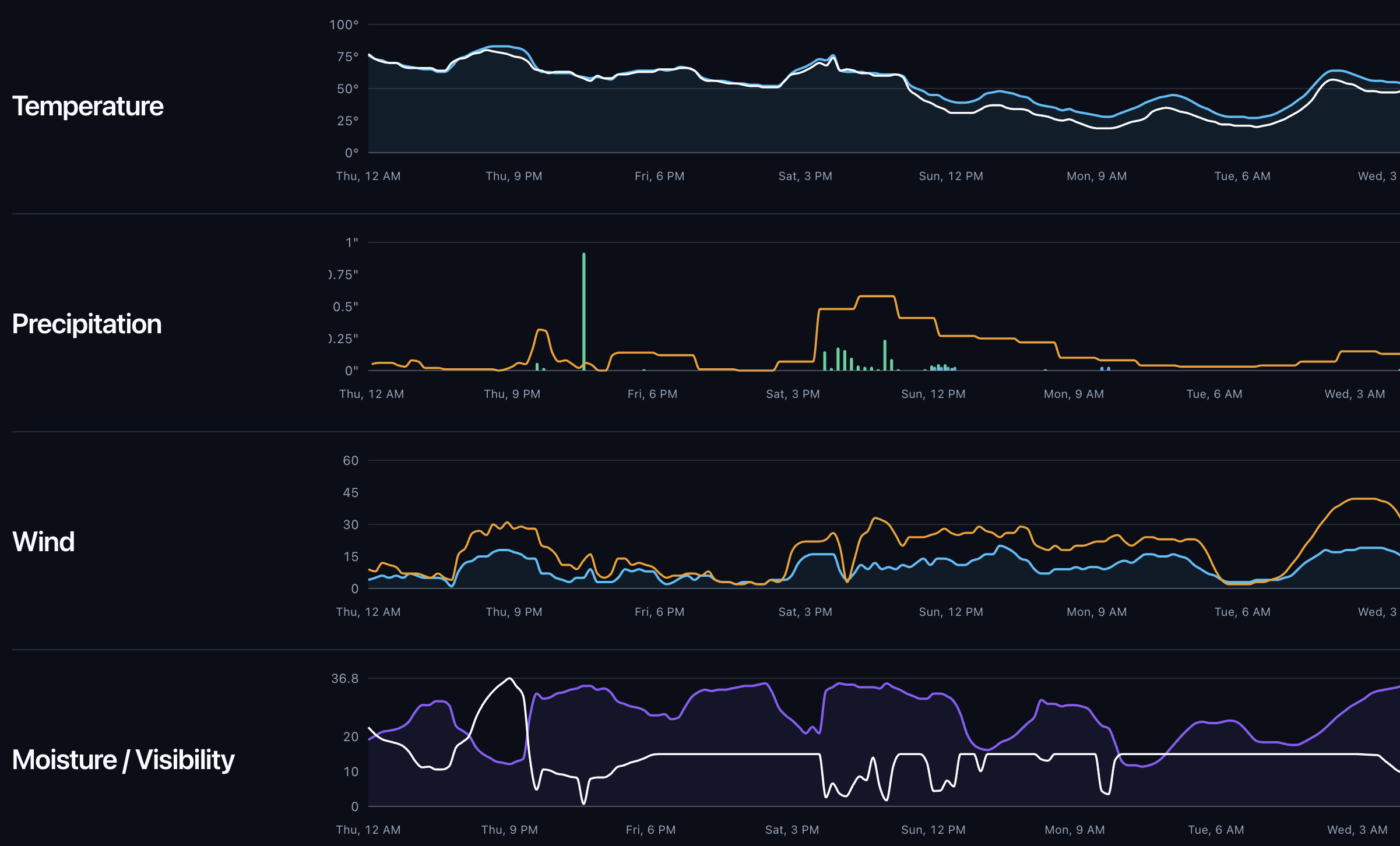Click "Thu, 9 PM" under the Moisture chart
The height and width of the screenshot is (846, 1400).
(510, 830)
